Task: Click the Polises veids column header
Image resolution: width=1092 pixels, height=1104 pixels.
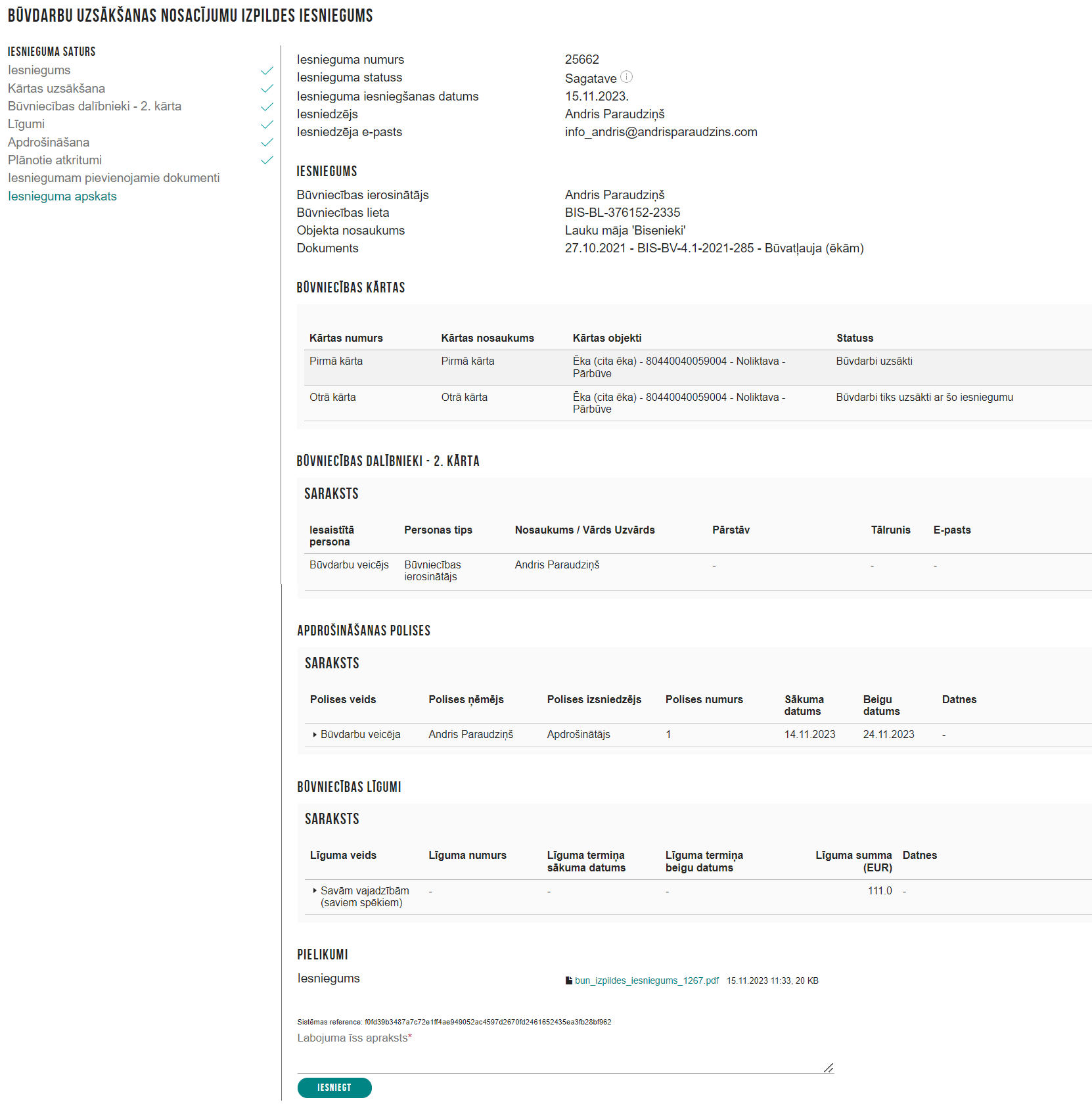Action: [343, 699]
